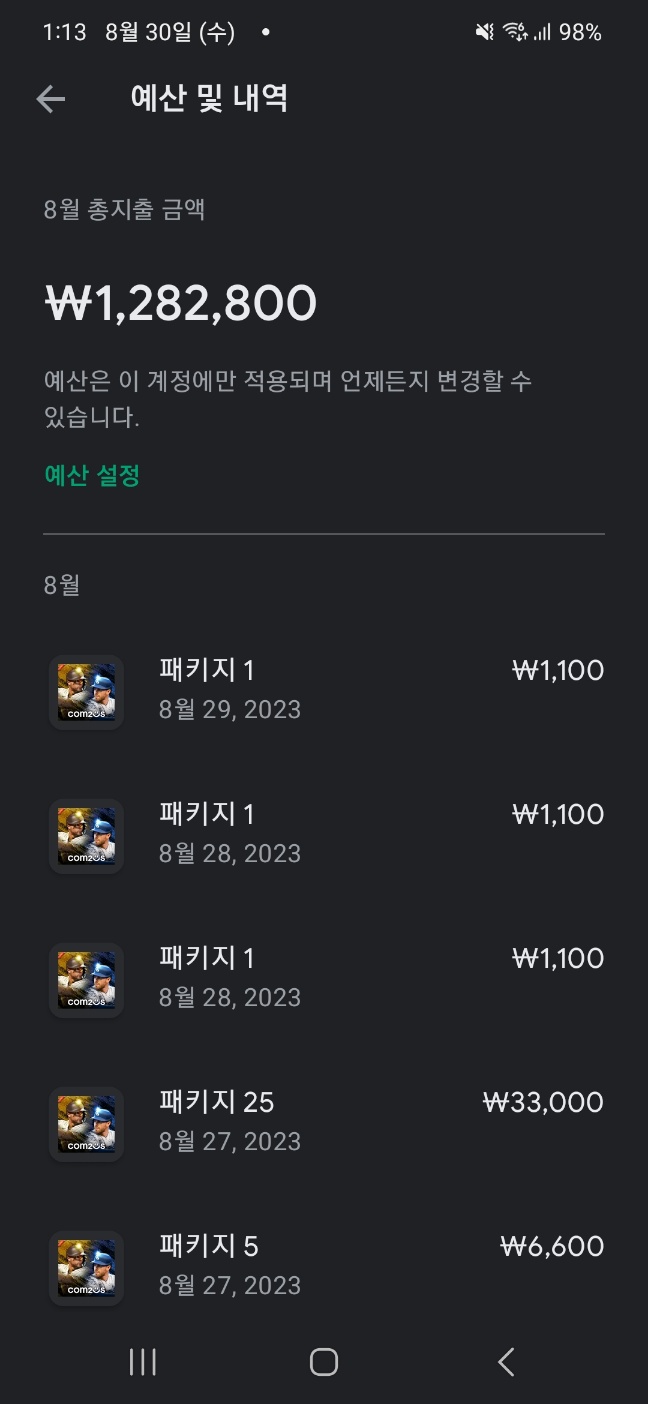This screenshot has width=648, height=1404.
Task: Tap game icon for 패키지 5
Action: (86, 1268)
